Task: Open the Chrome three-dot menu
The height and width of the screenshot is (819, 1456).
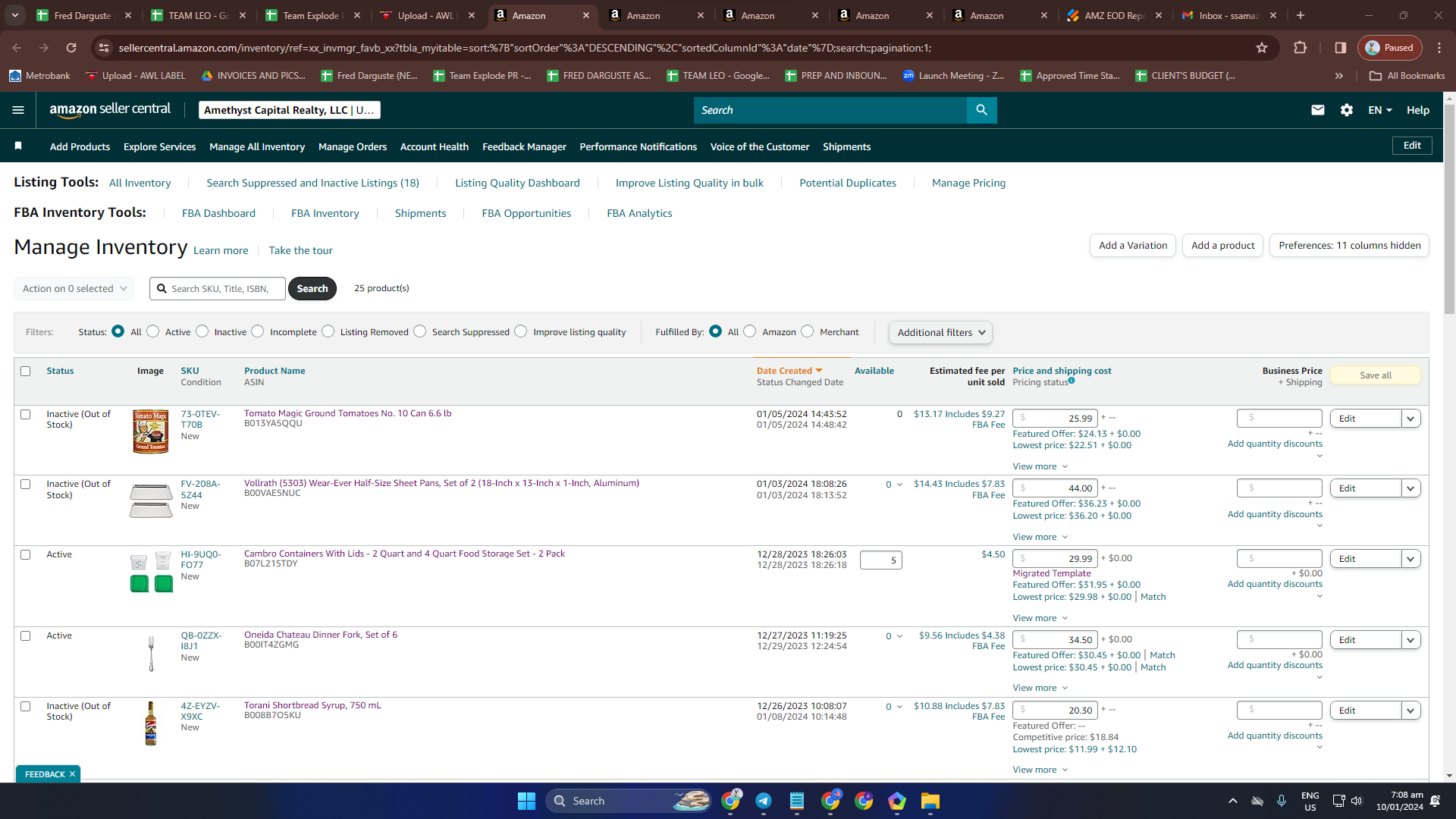Action: (1439, 48)
